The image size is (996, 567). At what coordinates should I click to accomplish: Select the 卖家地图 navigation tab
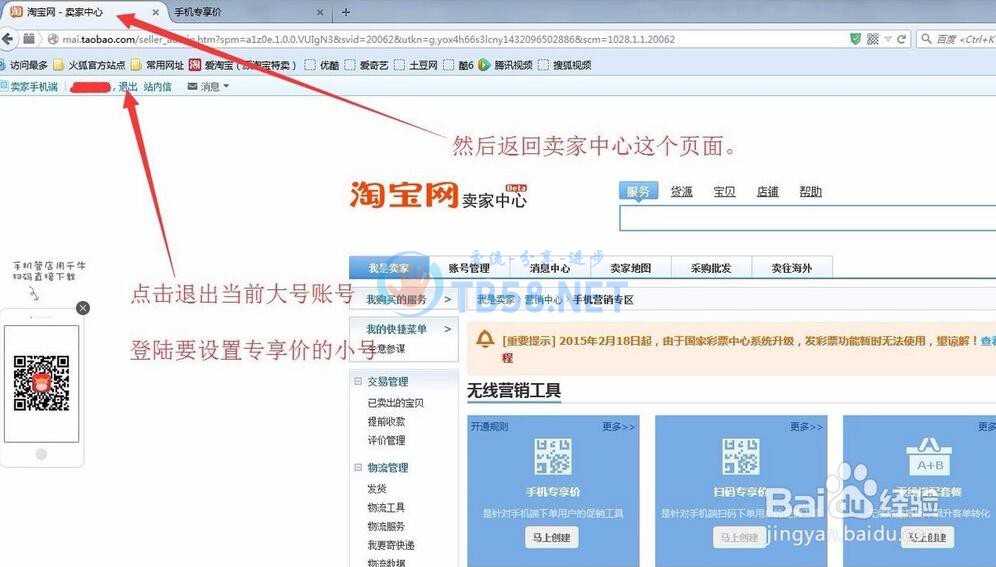(631, 268)
